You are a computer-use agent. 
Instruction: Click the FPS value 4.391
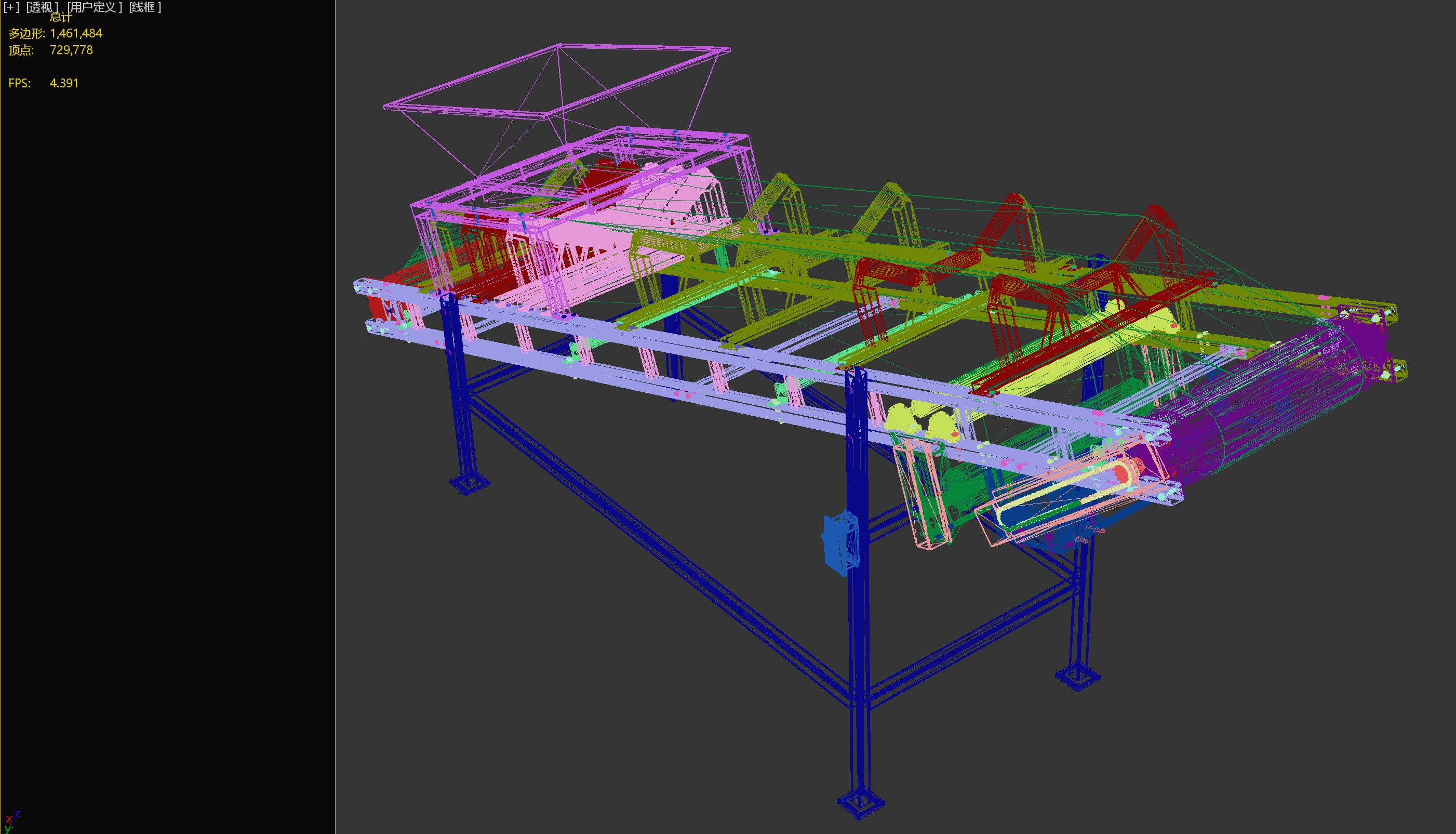64,83
